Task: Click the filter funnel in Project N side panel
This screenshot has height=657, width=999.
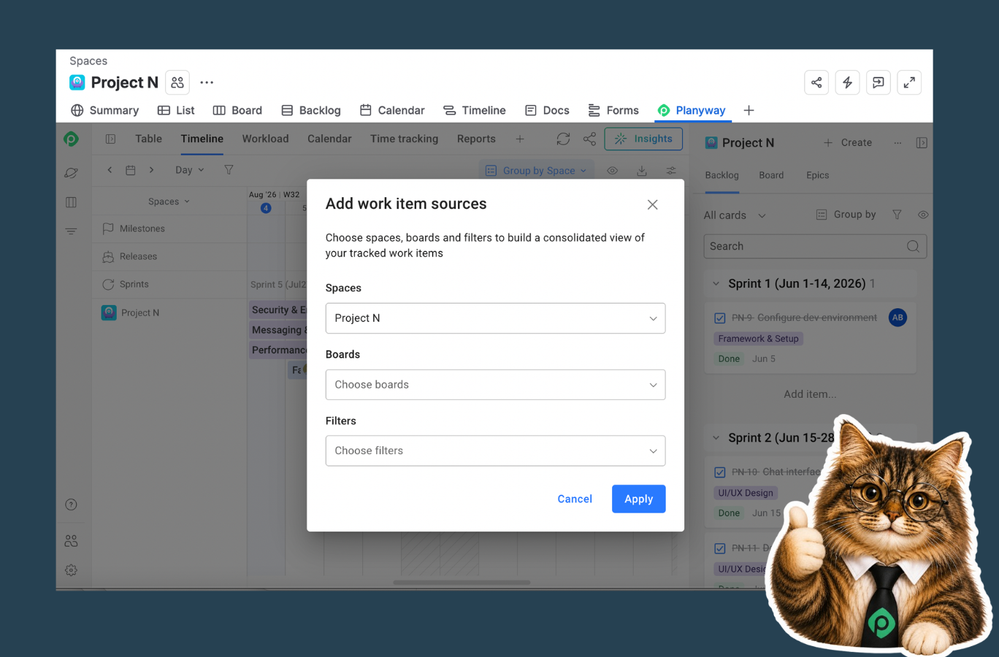Action: [897, 215]
